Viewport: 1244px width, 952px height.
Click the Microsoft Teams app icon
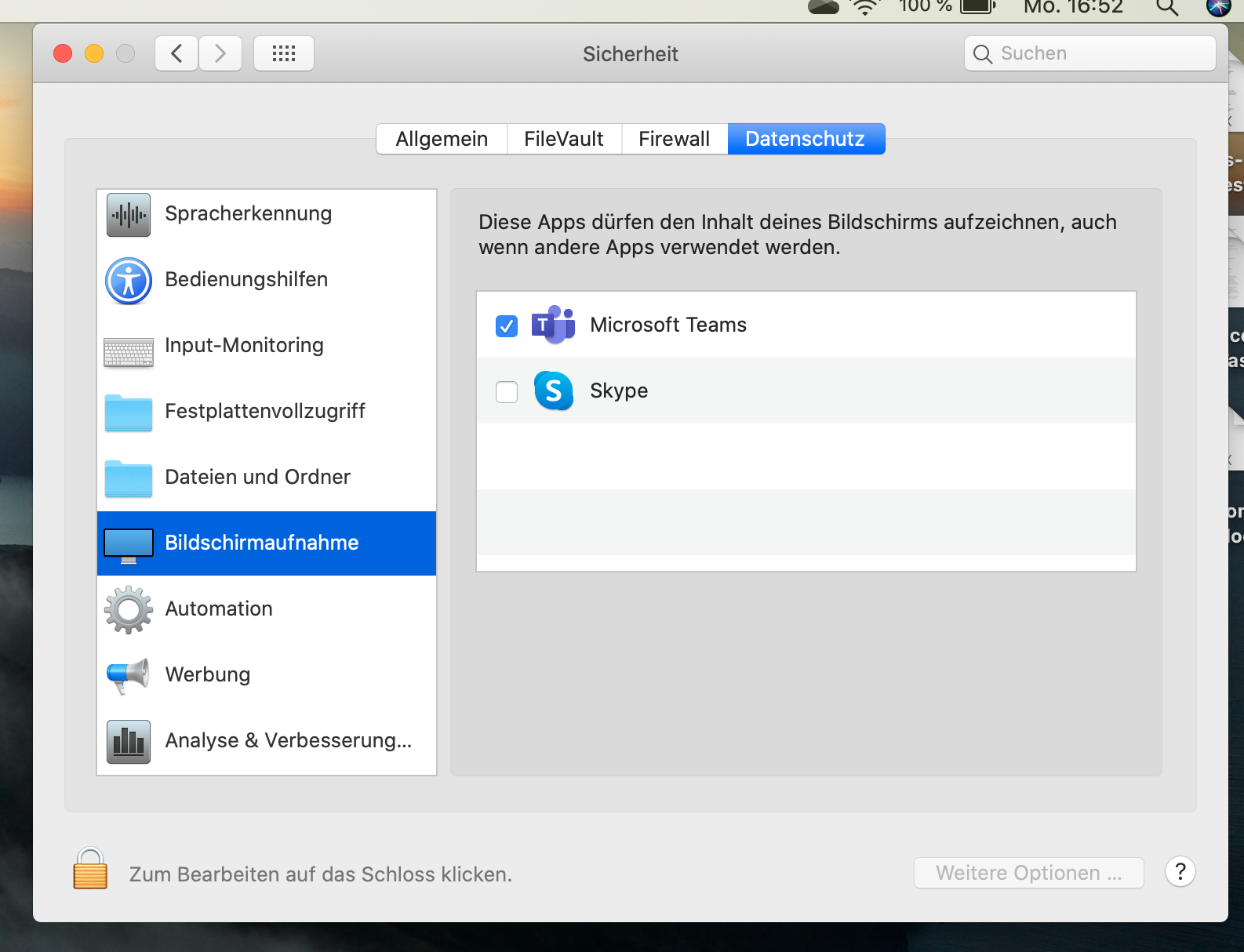tap(554, 325)
